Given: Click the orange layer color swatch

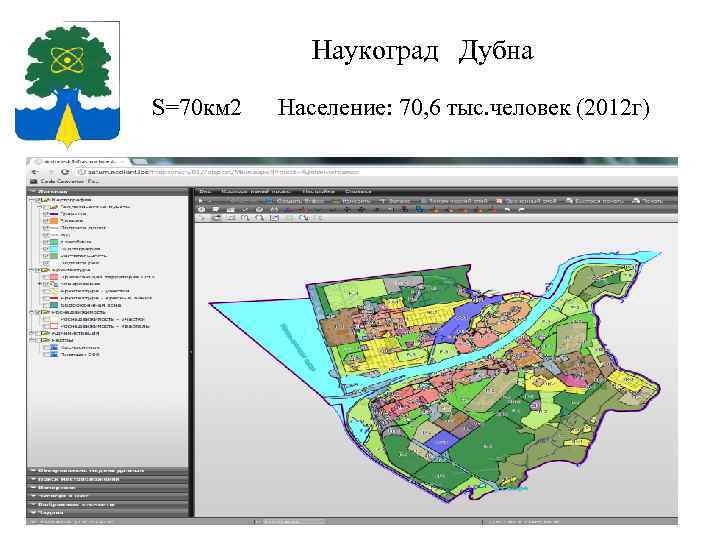Looking at the screenshot, I should tap(54, 221).
